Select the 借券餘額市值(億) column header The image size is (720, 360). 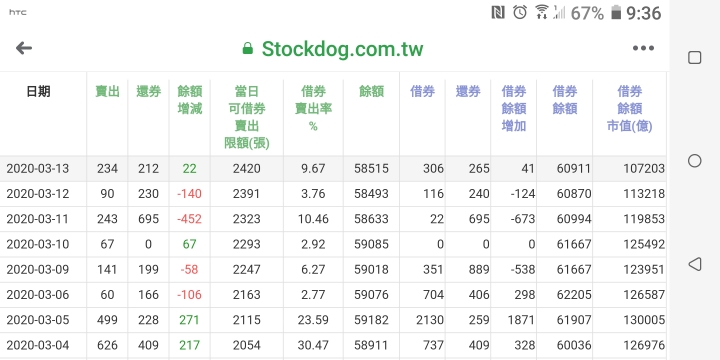(x=630, y=109)
